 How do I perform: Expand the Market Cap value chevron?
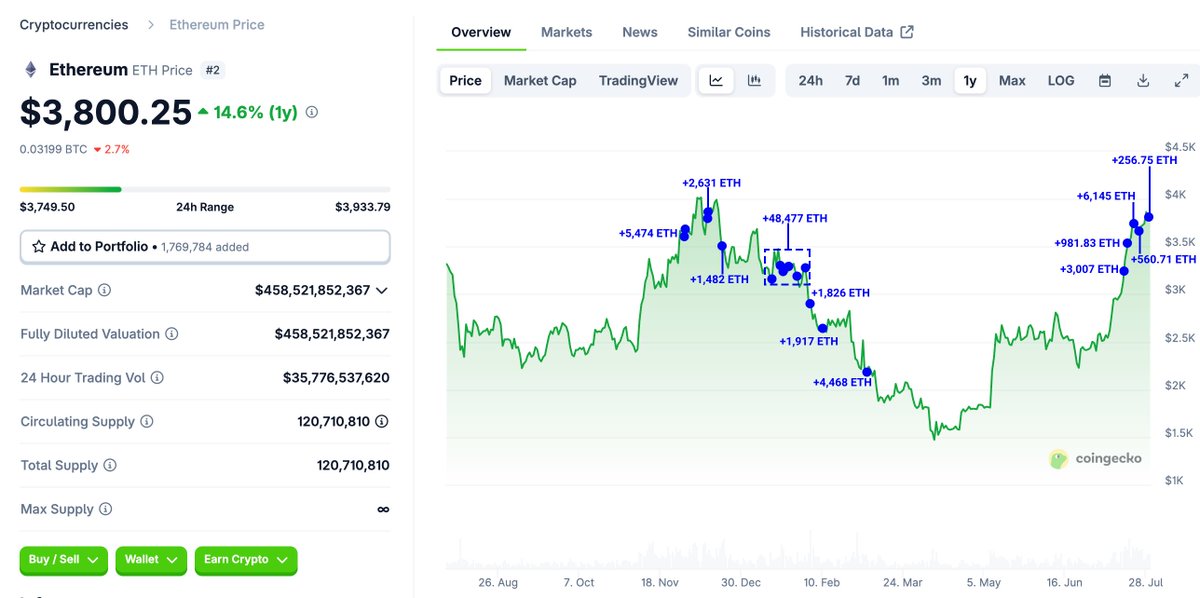tap(381, 290)
